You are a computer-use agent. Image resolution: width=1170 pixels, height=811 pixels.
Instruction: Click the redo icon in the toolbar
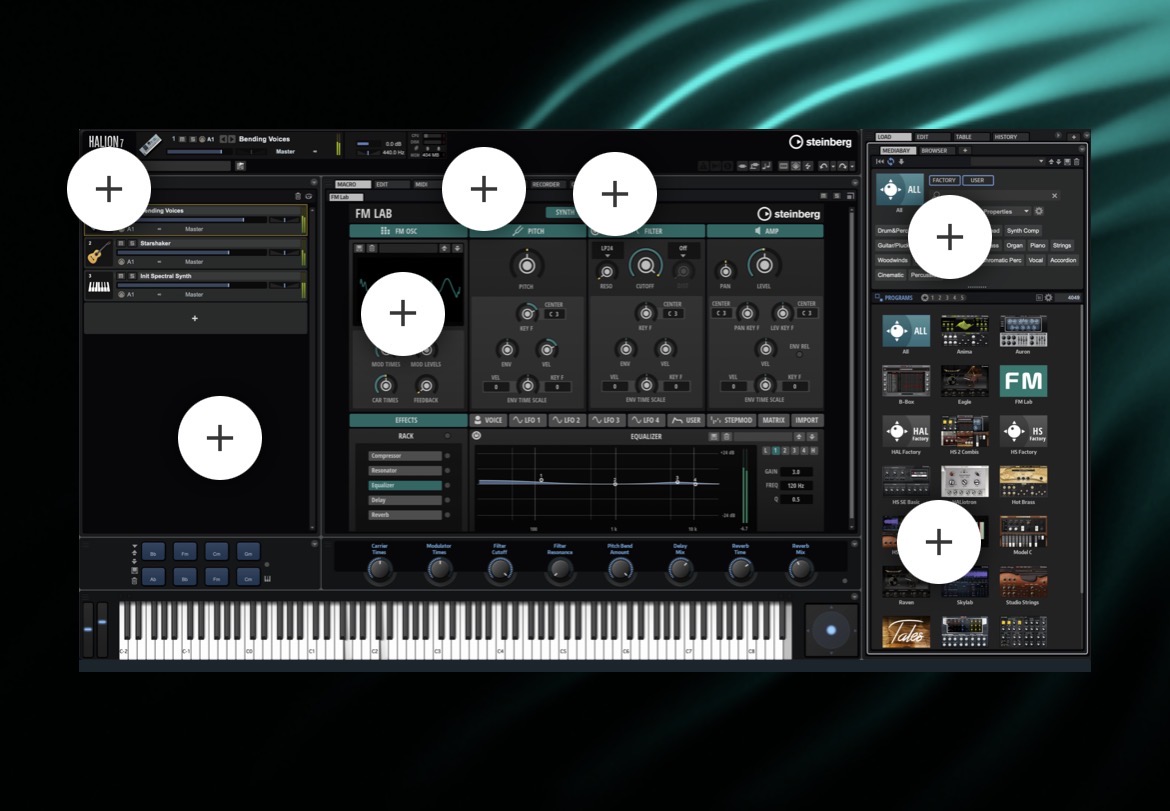click(x=842, y=166)
